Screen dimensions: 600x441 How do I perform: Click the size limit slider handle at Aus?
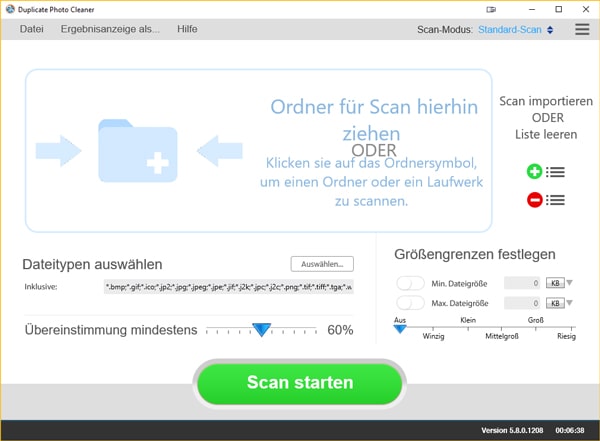pos(400,327)
